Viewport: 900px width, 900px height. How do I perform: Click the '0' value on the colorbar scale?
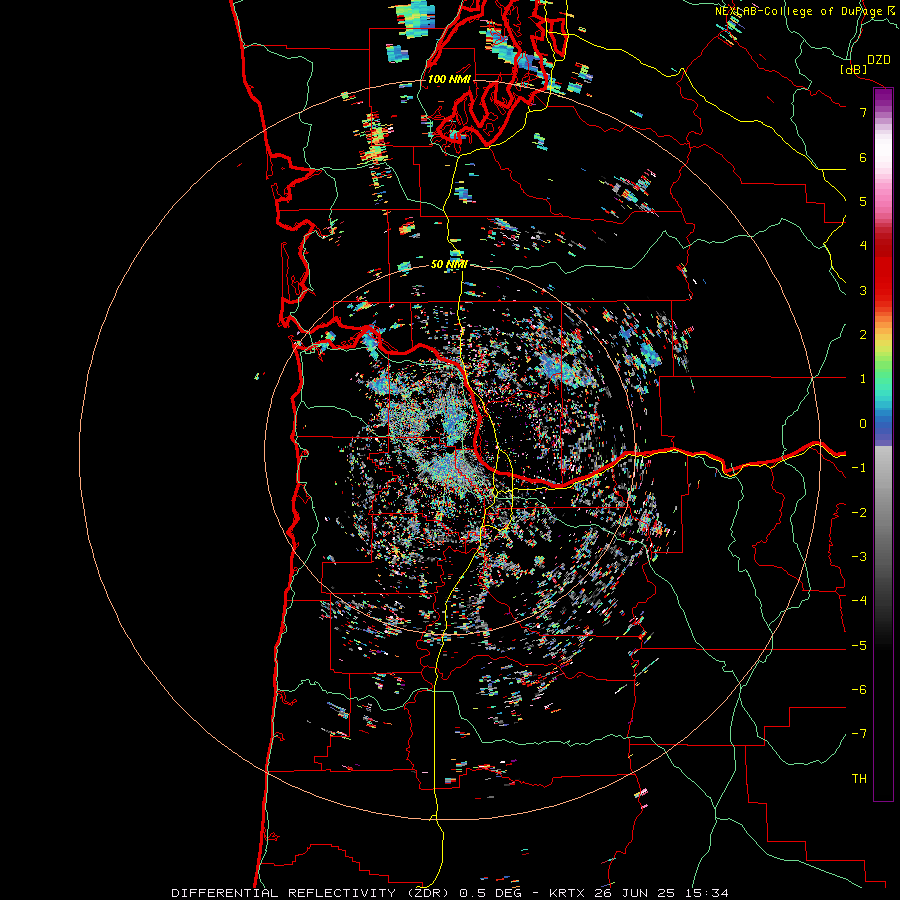tap(863, 424)
